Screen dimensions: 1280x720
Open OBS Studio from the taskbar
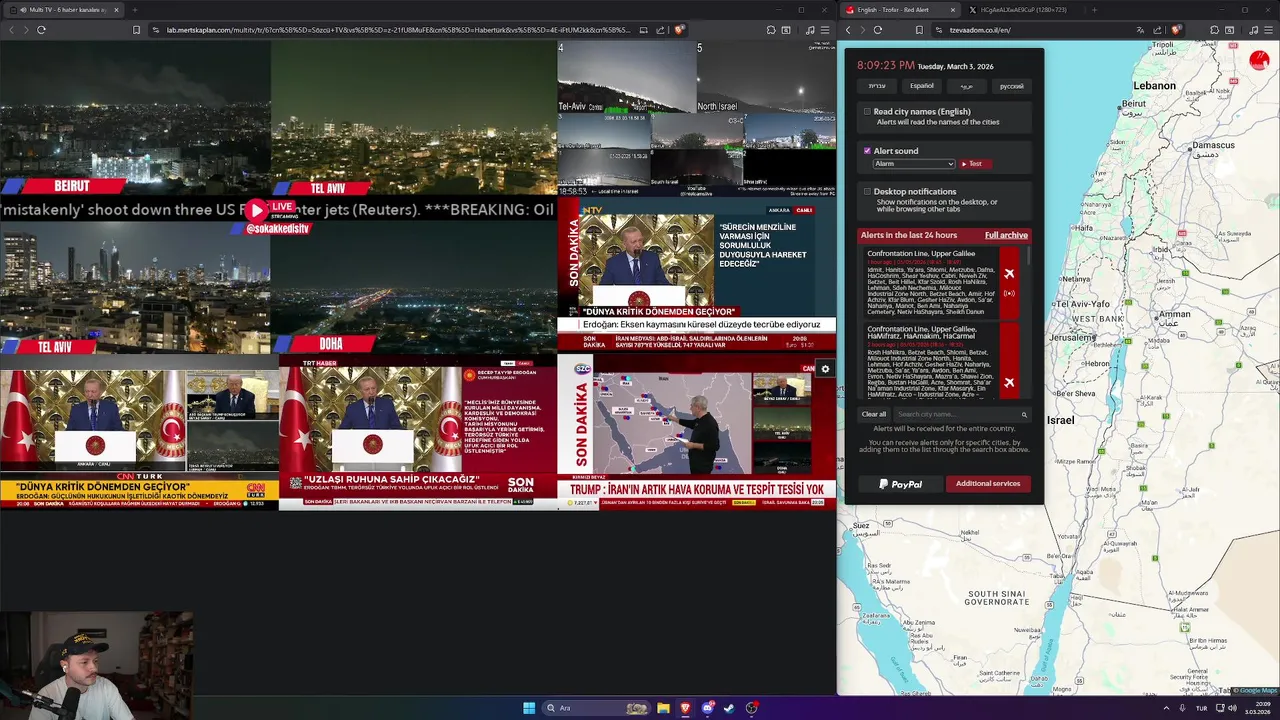click(751, 708)
